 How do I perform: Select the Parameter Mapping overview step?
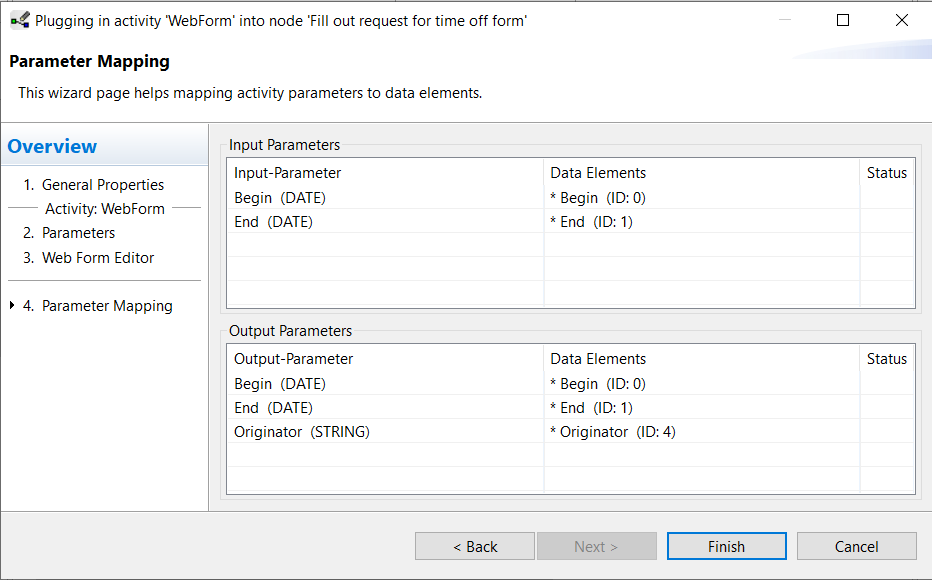(x=97, y=306)
